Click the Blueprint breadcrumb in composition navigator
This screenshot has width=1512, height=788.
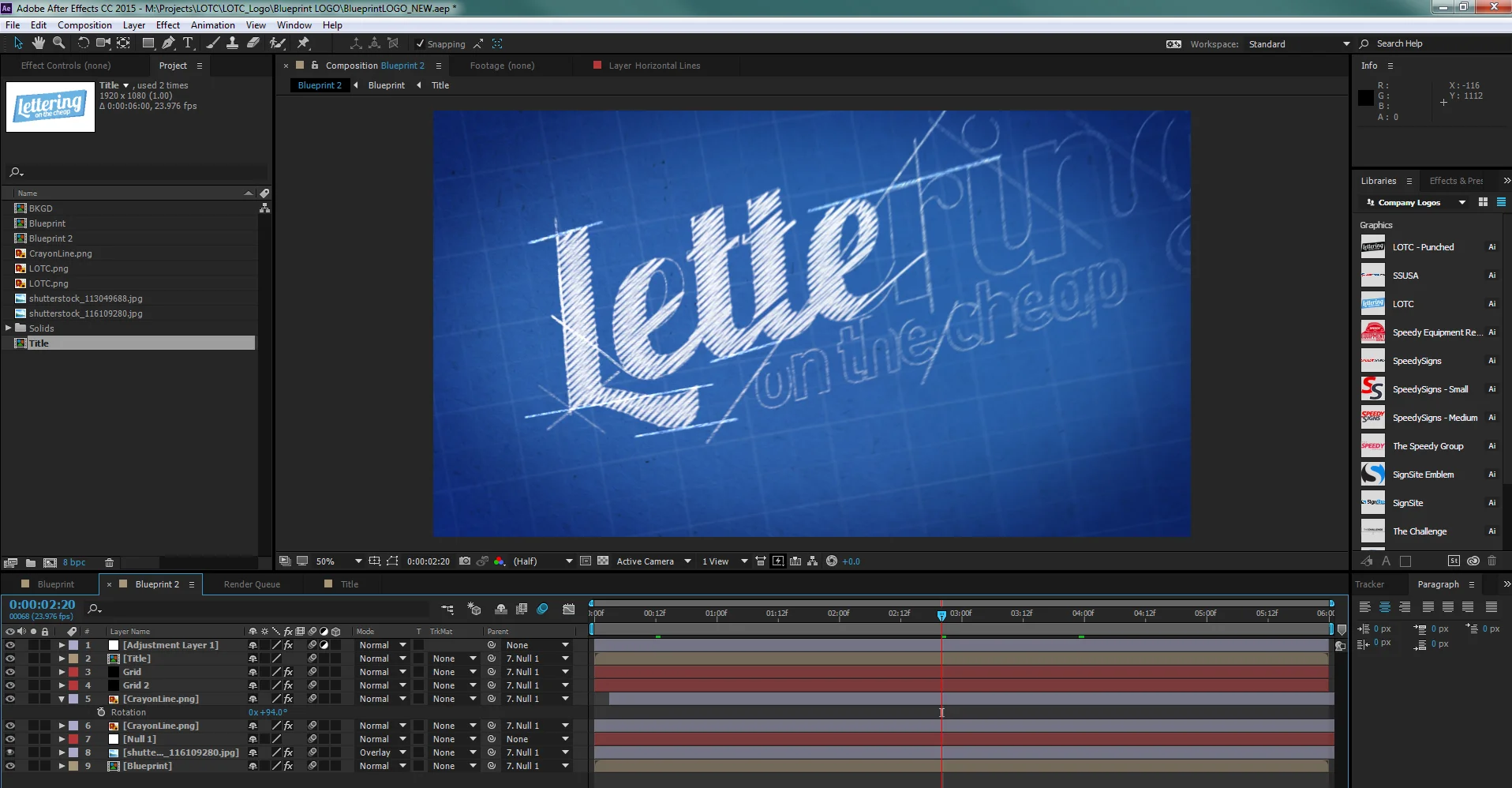(387, 85)
